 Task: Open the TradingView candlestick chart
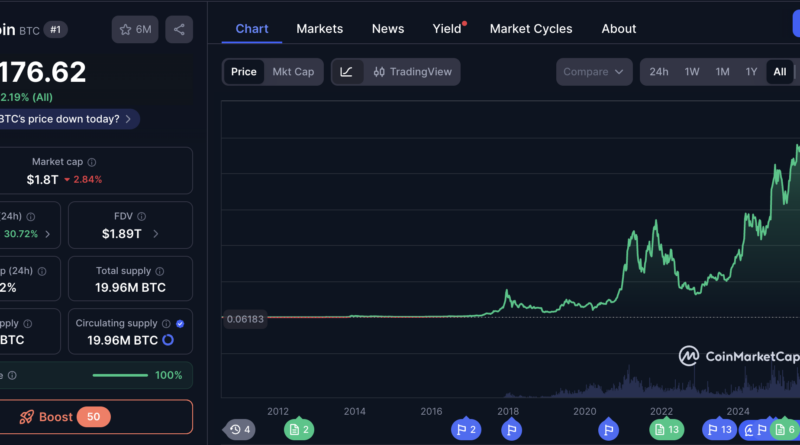click(x=412, y=72)
